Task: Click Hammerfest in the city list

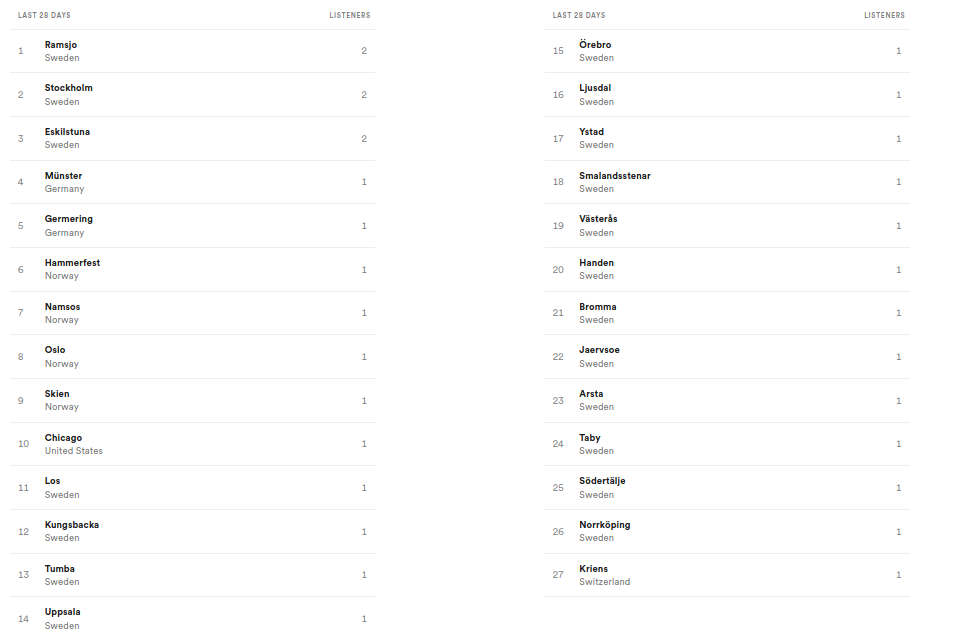Action: click(x=72, y=263)
